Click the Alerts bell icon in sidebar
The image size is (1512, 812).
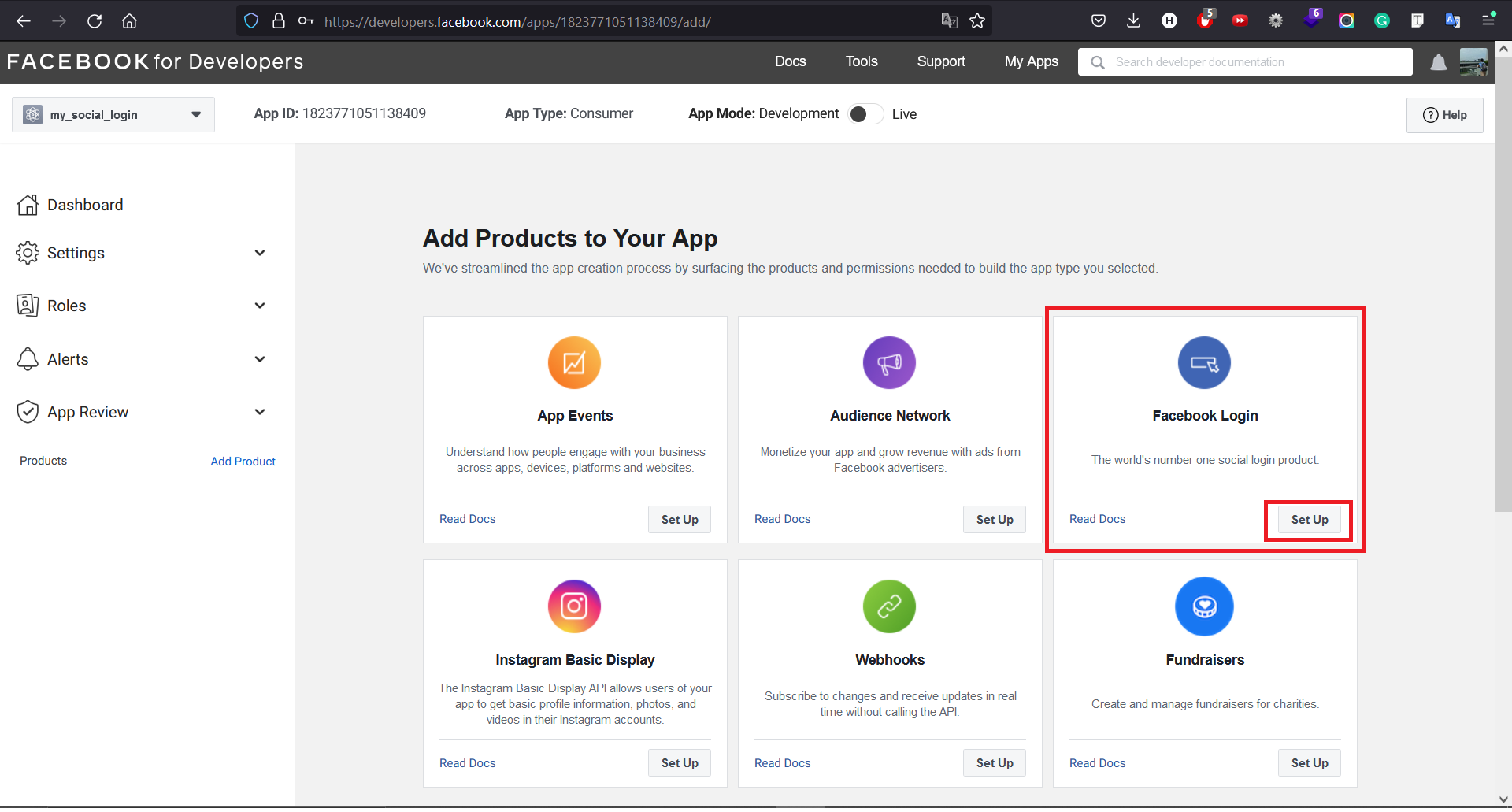point(28,359)
